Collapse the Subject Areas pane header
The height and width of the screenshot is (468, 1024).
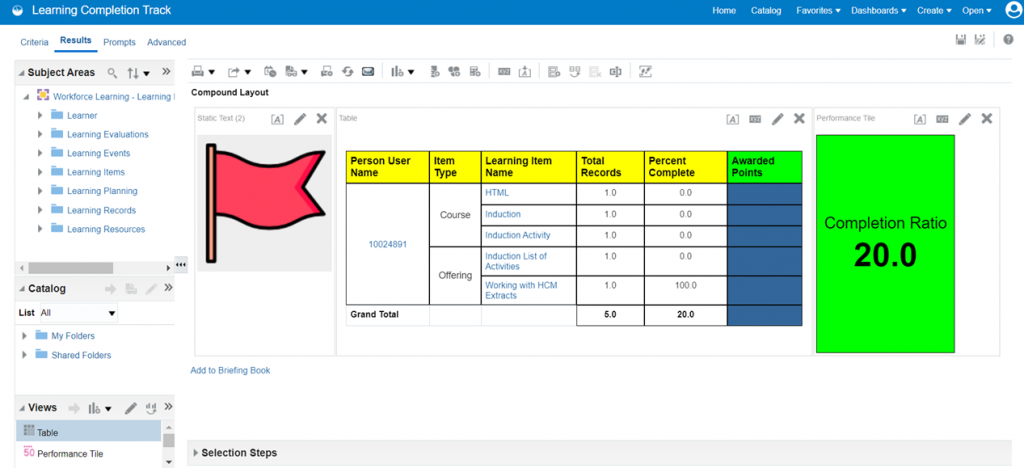click(22, 72)
